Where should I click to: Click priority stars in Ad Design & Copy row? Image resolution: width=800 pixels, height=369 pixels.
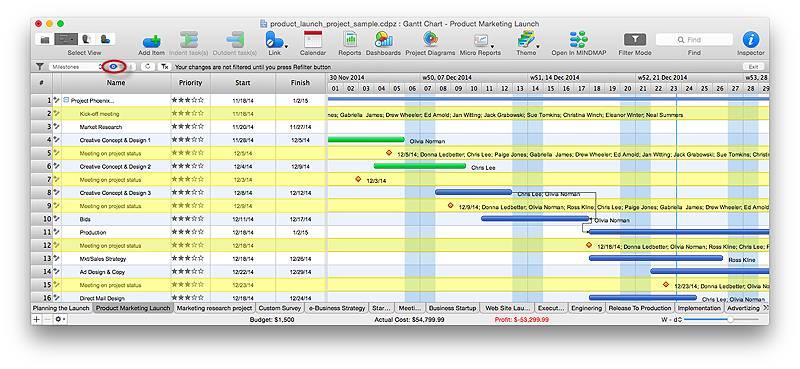click(x=187, y=272)
